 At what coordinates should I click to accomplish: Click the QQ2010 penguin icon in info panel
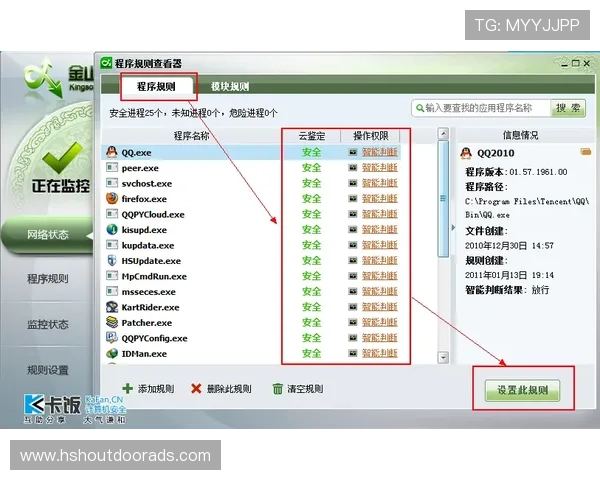pyautogui.click(x=466, y=153)
